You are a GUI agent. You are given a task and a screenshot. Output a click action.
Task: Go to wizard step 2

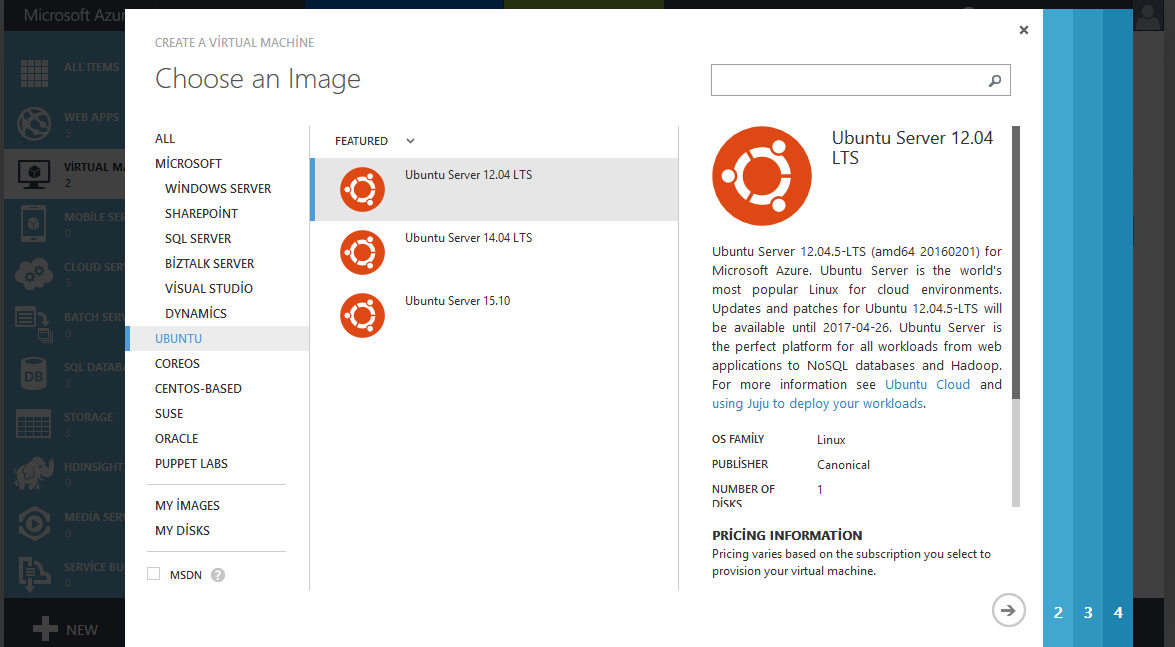[1058, 613]
